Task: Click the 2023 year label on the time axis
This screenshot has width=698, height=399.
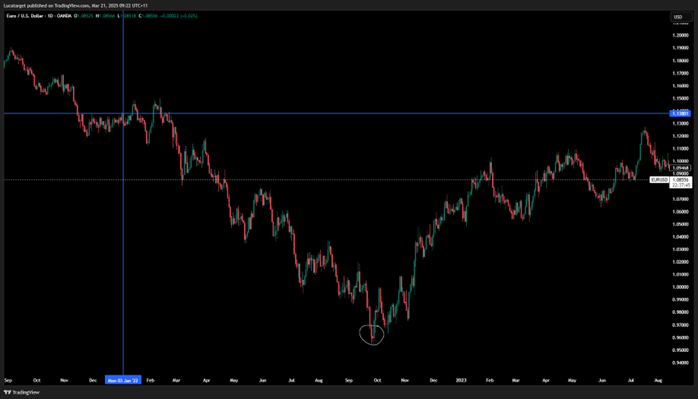Action: tap(461, 381)
